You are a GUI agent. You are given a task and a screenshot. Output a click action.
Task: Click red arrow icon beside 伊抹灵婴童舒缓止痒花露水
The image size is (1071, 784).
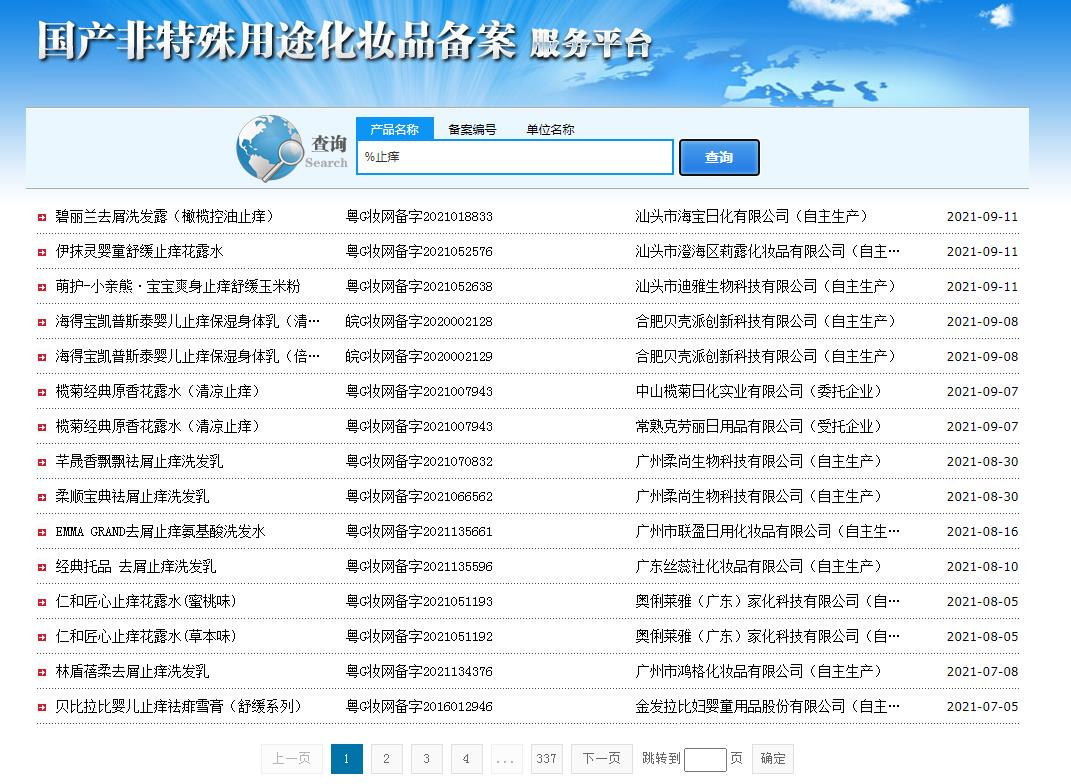point(42,252)
